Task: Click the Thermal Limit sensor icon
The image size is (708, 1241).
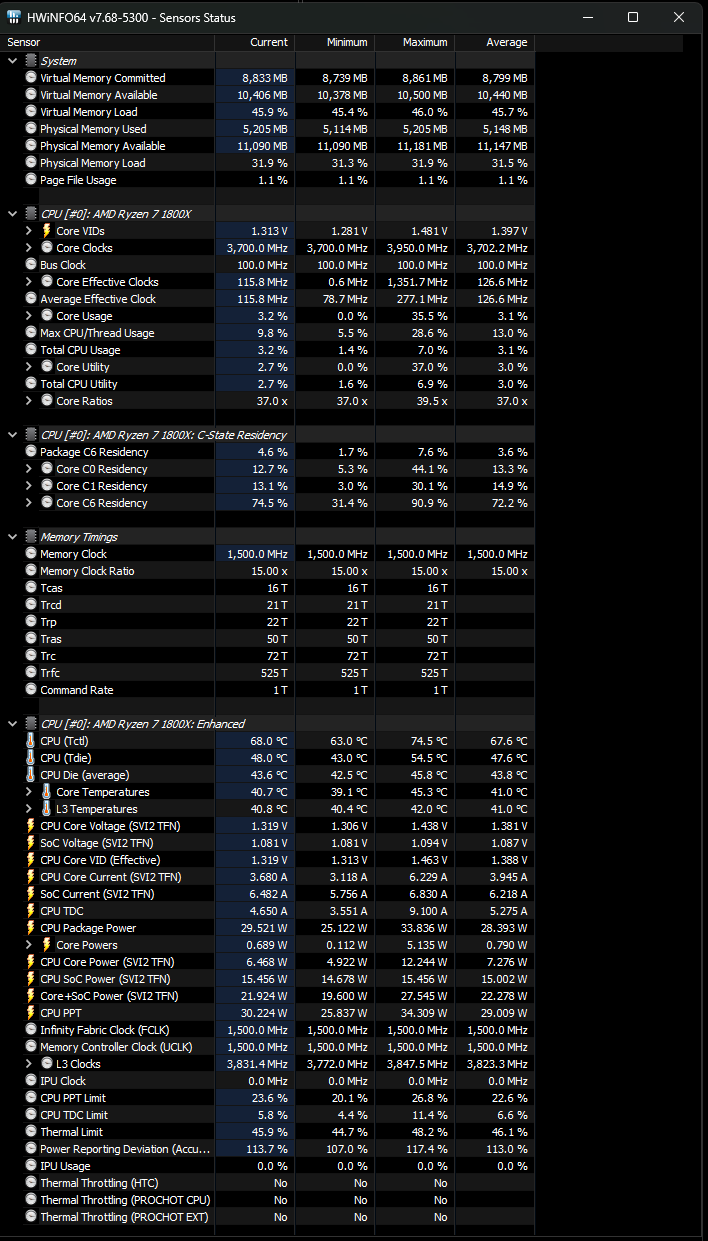Action: [x=31, y=1132]
